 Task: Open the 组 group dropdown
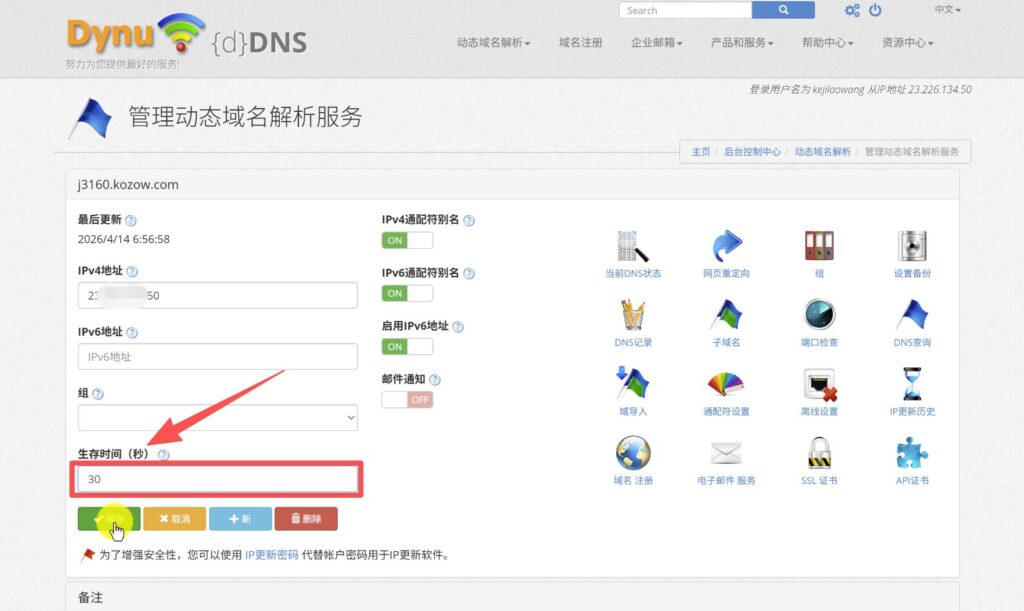pyautogui.click(x=217, y=417)
